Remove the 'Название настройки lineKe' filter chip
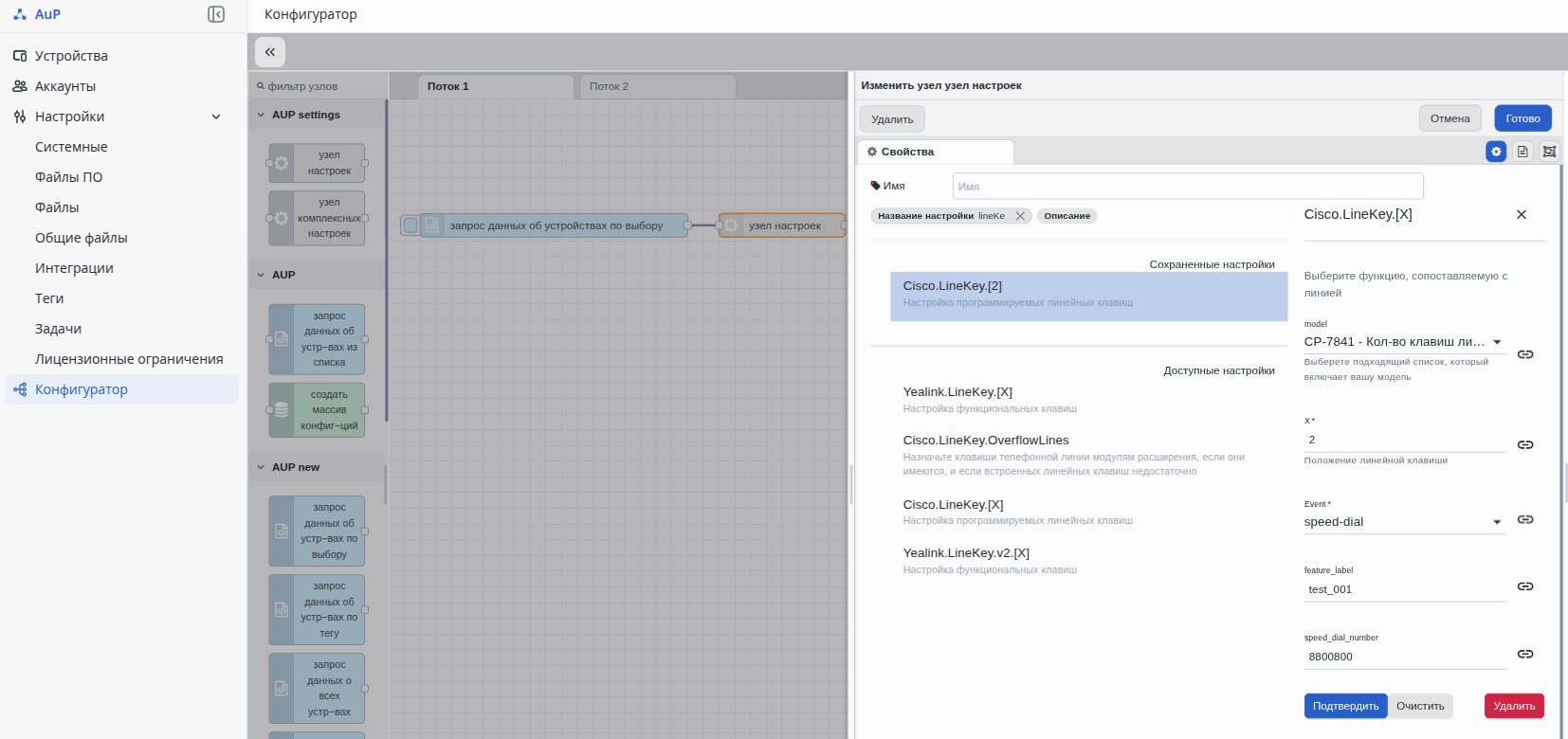Viewport: 1568px width, 739px height. (x=1020, y=216)
